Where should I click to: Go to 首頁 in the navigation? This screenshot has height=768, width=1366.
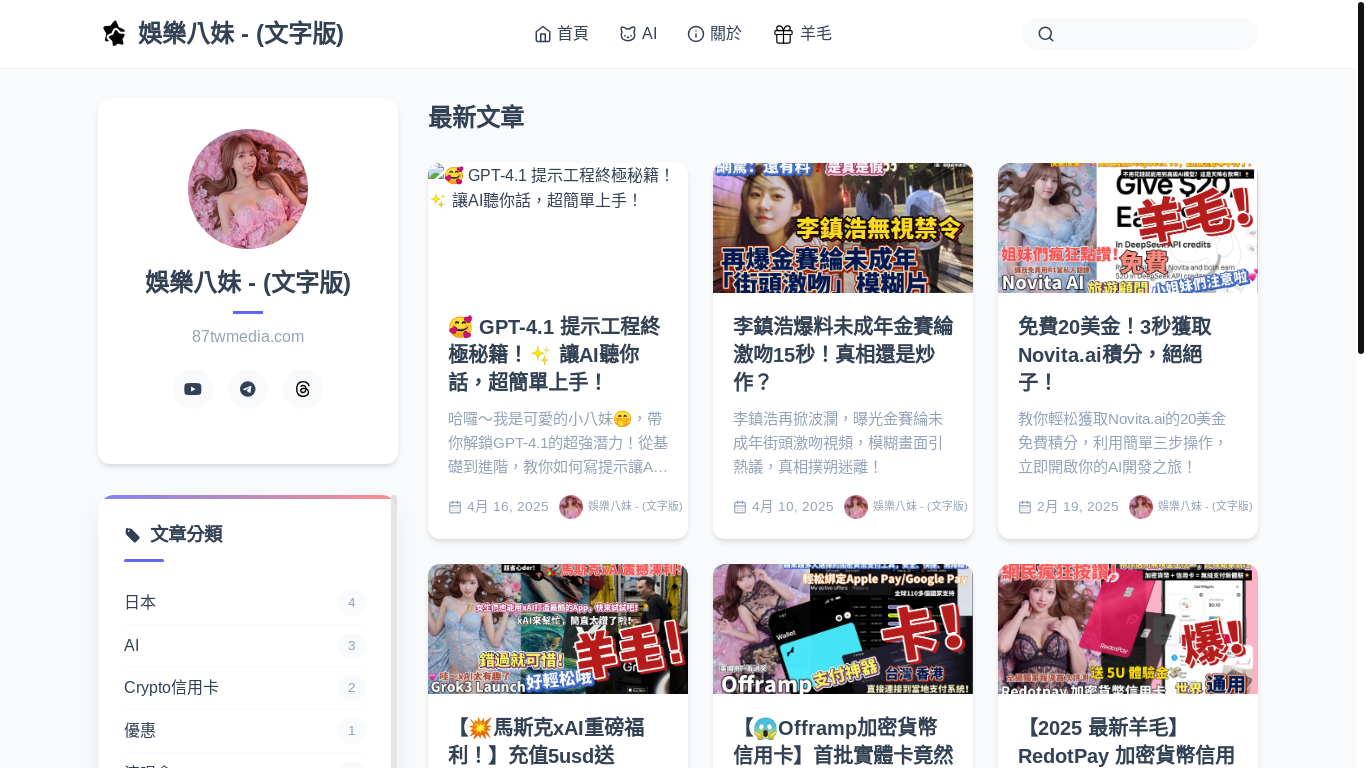(562, 34)
